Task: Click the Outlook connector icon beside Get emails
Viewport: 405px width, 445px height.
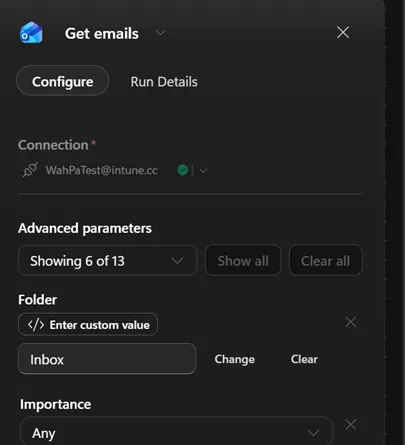Action: click(x=31, y=33)
